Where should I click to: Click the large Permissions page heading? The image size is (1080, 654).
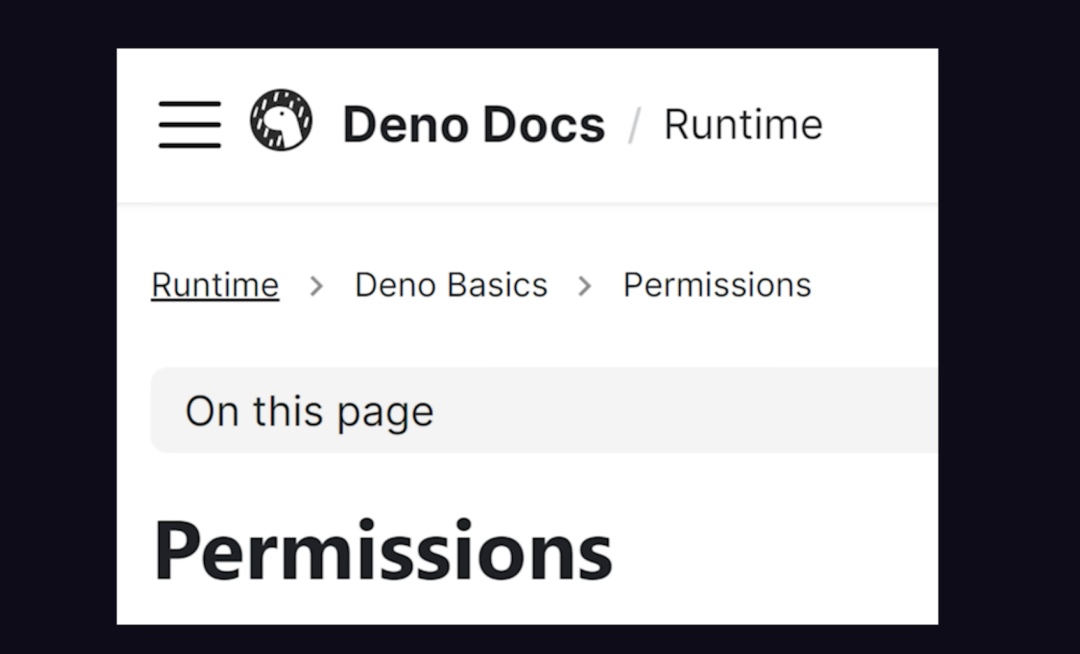point(383,551)
